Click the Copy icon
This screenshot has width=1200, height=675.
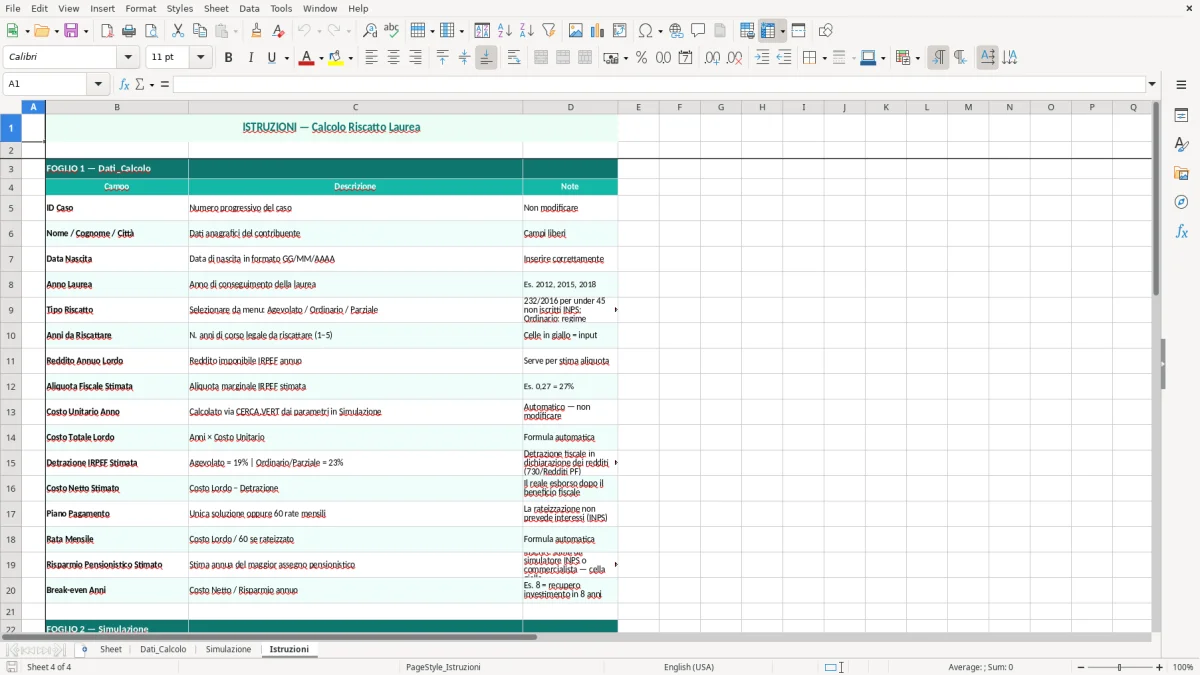[200, 31]
